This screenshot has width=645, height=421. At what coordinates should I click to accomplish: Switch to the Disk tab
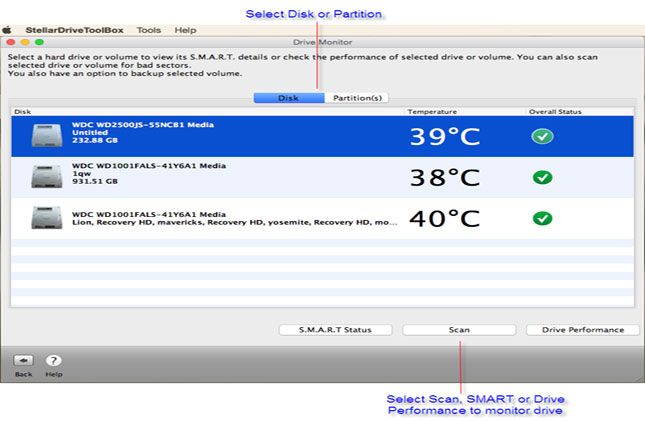click(289, 98)
